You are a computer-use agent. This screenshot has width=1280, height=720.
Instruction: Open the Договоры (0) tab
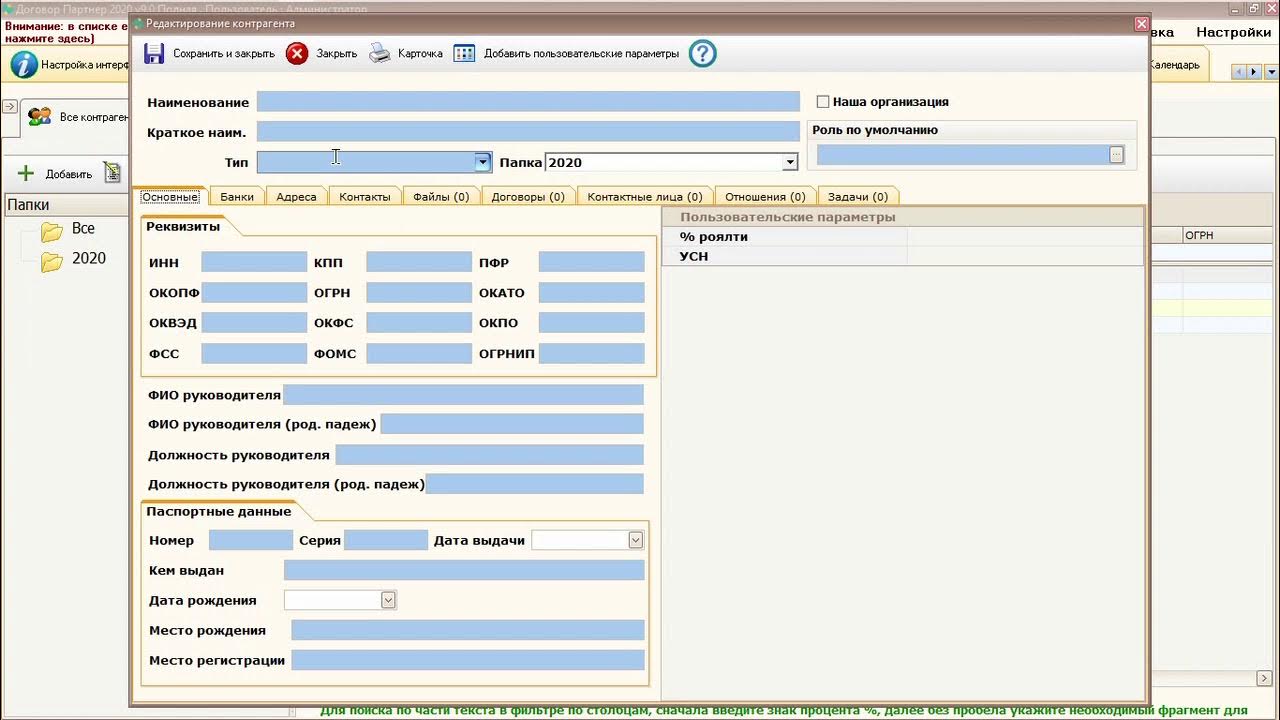coord(528,197)
